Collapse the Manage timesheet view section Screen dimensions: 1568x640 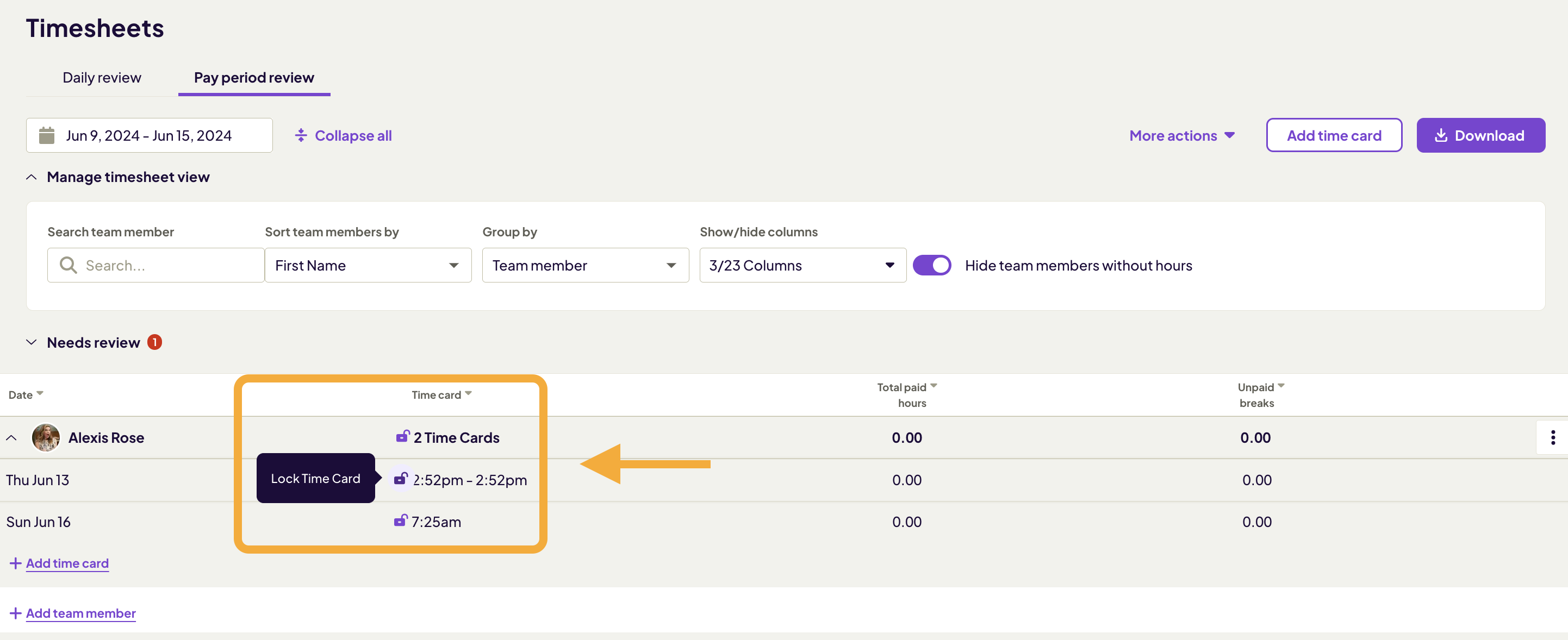click(x=32, y=177)
